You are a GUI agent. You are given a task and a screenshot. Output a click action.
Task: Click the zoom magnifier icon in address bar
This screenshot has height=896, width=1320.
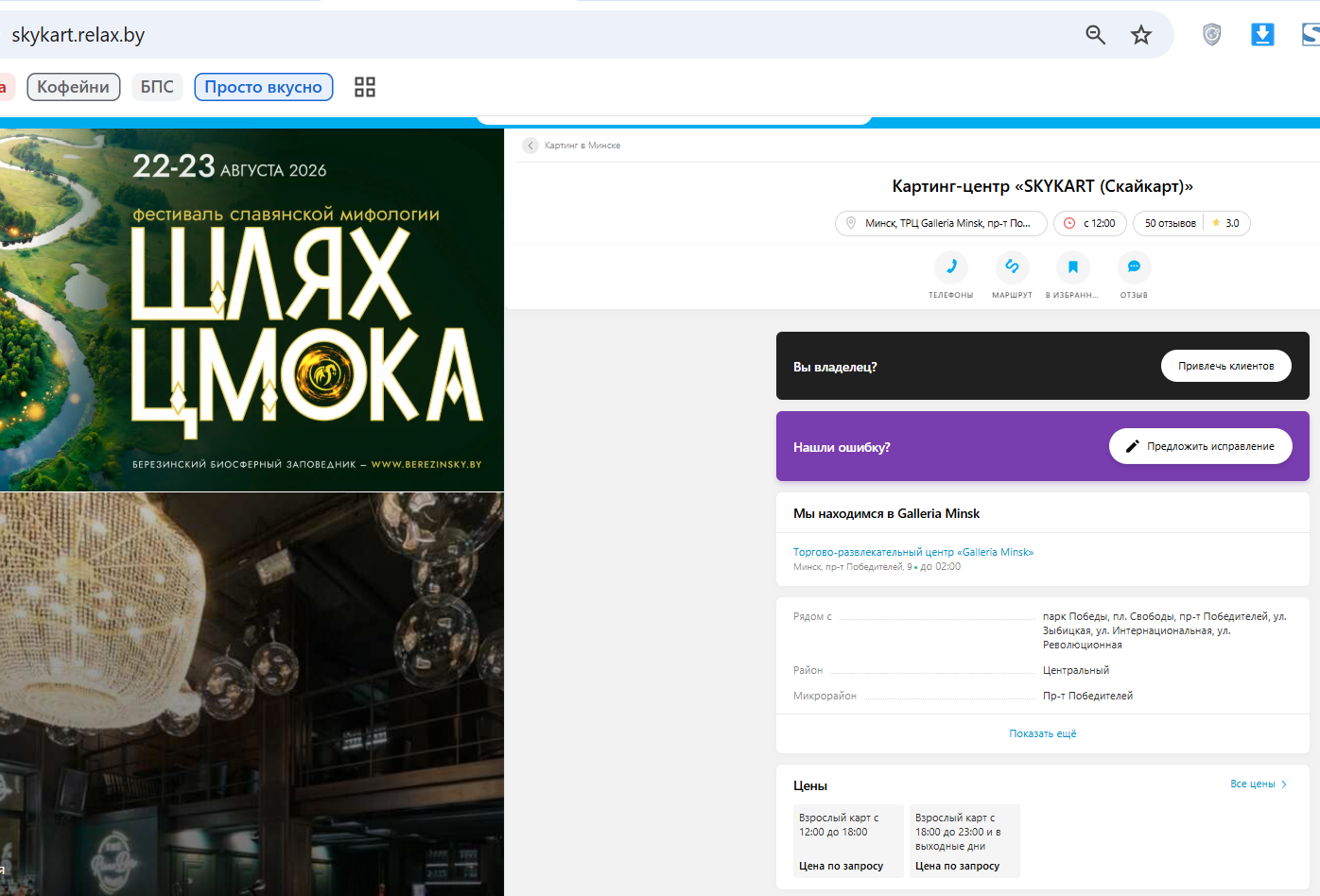[1095, 35]
